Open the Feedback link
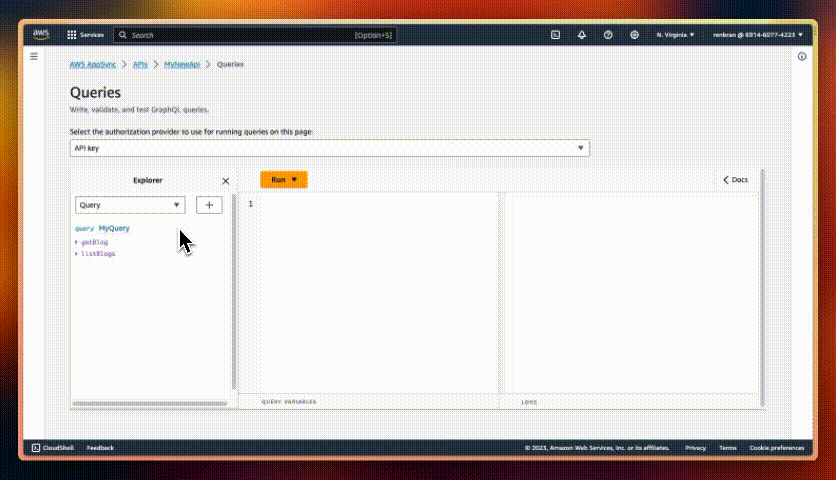The image size is (836, 480). click(x=100, y=448)
